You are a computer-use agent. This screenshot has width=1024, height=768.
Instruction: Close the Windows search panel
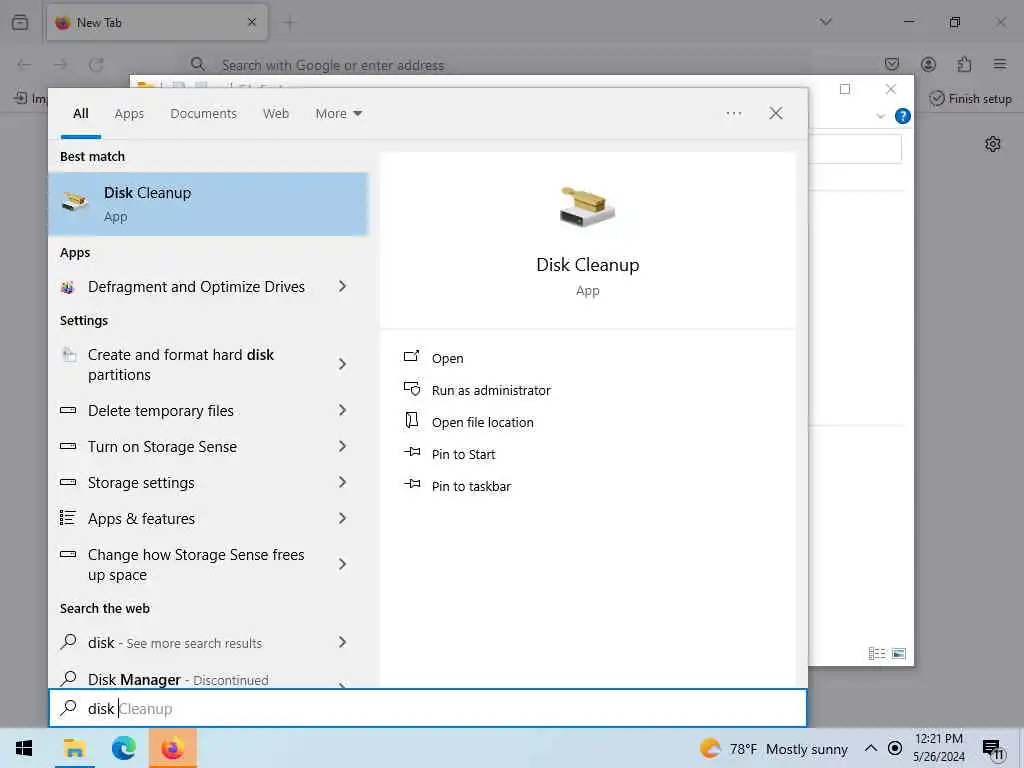point(775,114)
